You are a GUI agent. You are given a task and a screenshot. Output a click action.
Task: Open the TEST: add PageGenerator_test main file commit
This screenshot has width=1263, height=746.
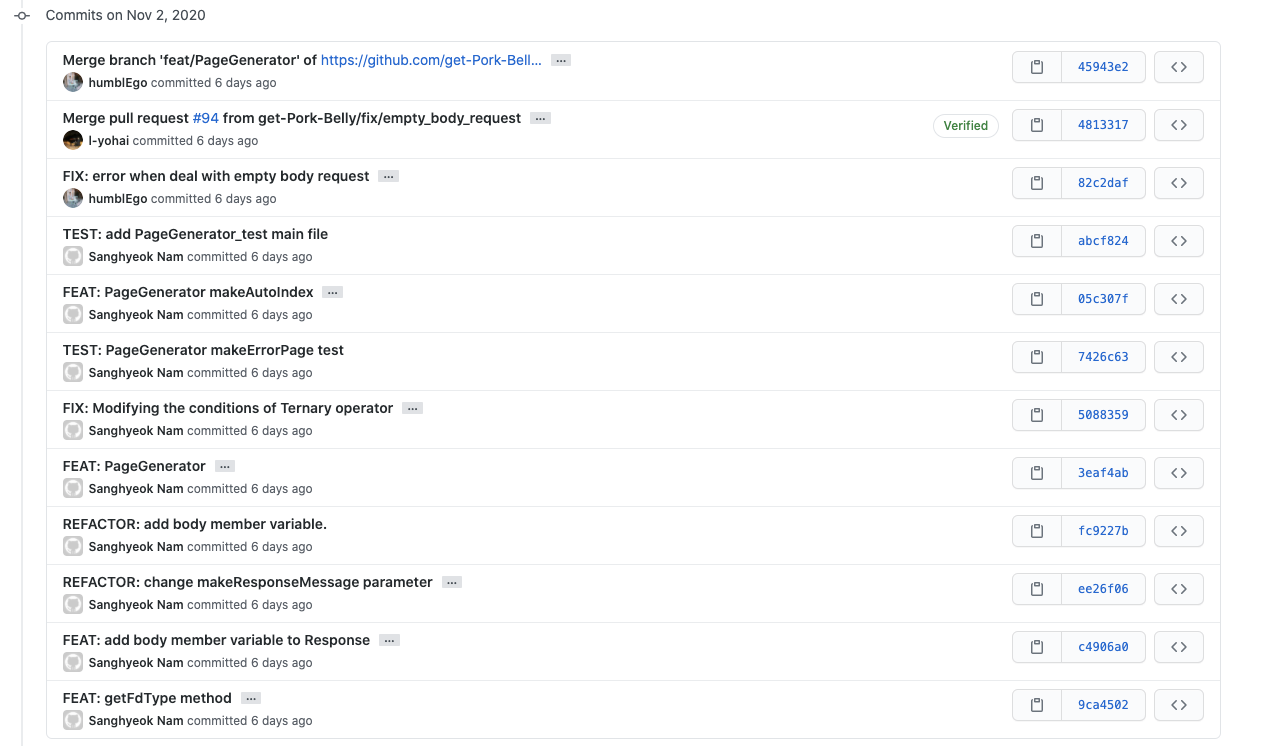click(x=195, y=234)
